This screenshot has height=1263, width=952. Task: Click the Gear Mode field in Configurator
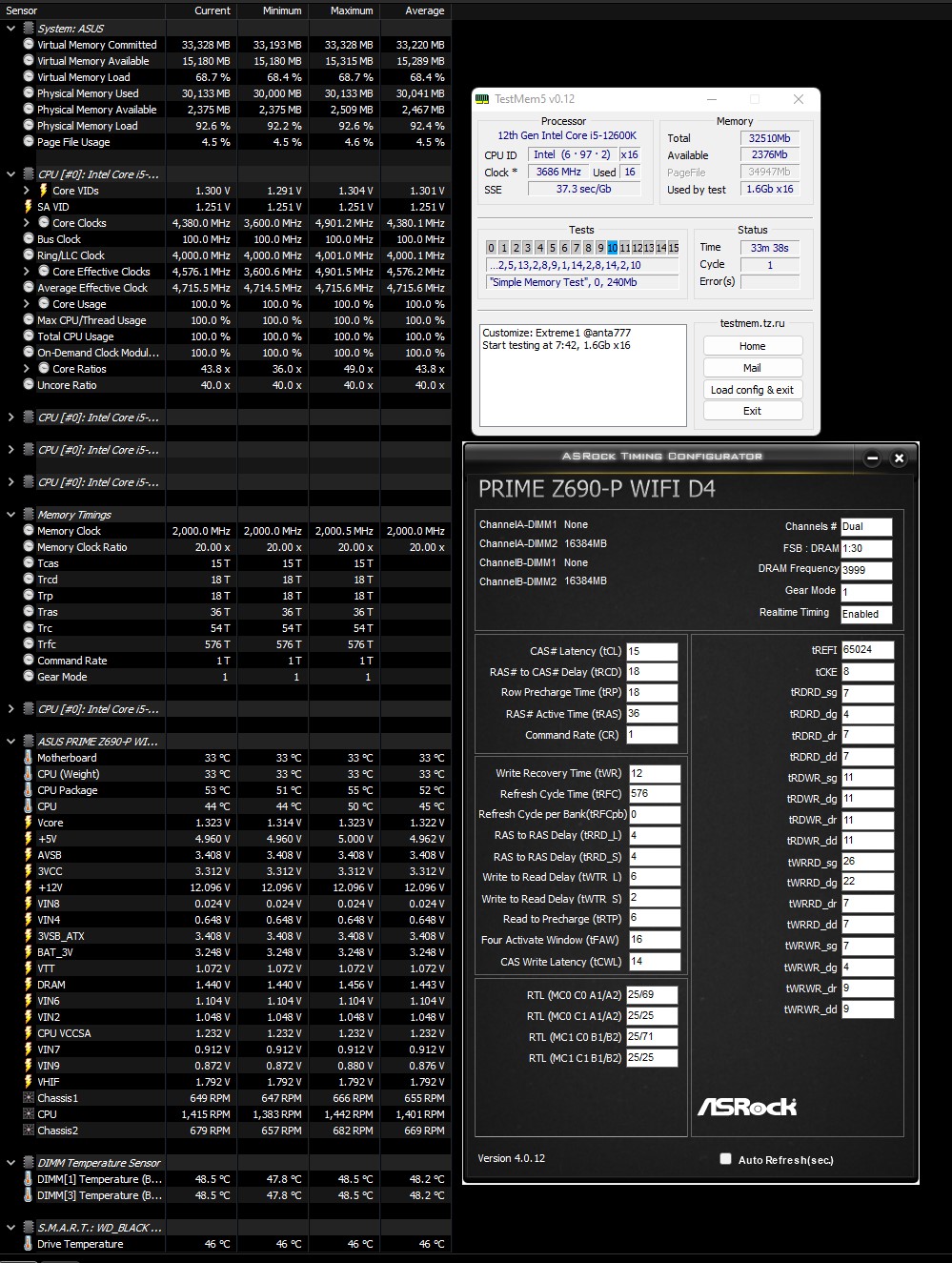866,592
